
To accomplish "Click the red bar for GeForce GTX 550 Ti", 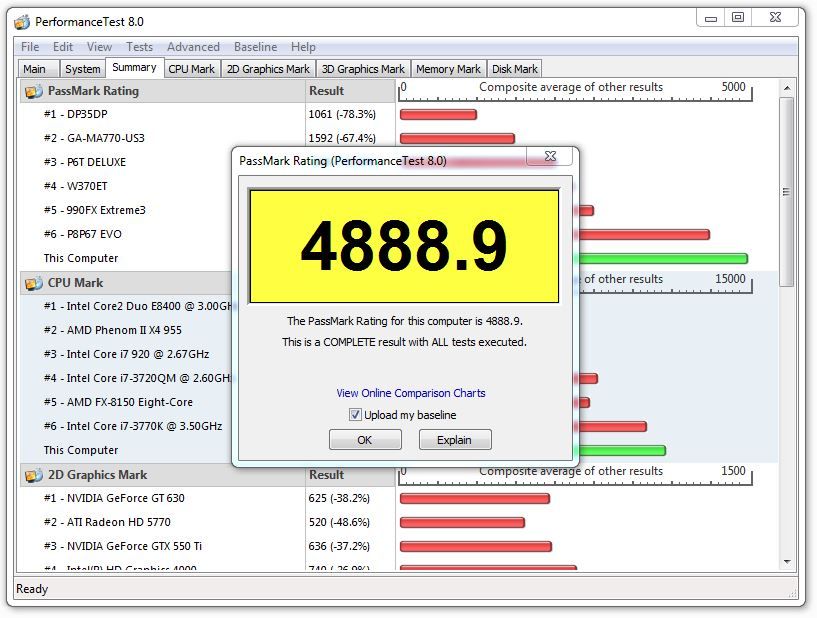I will pos(476,547).
